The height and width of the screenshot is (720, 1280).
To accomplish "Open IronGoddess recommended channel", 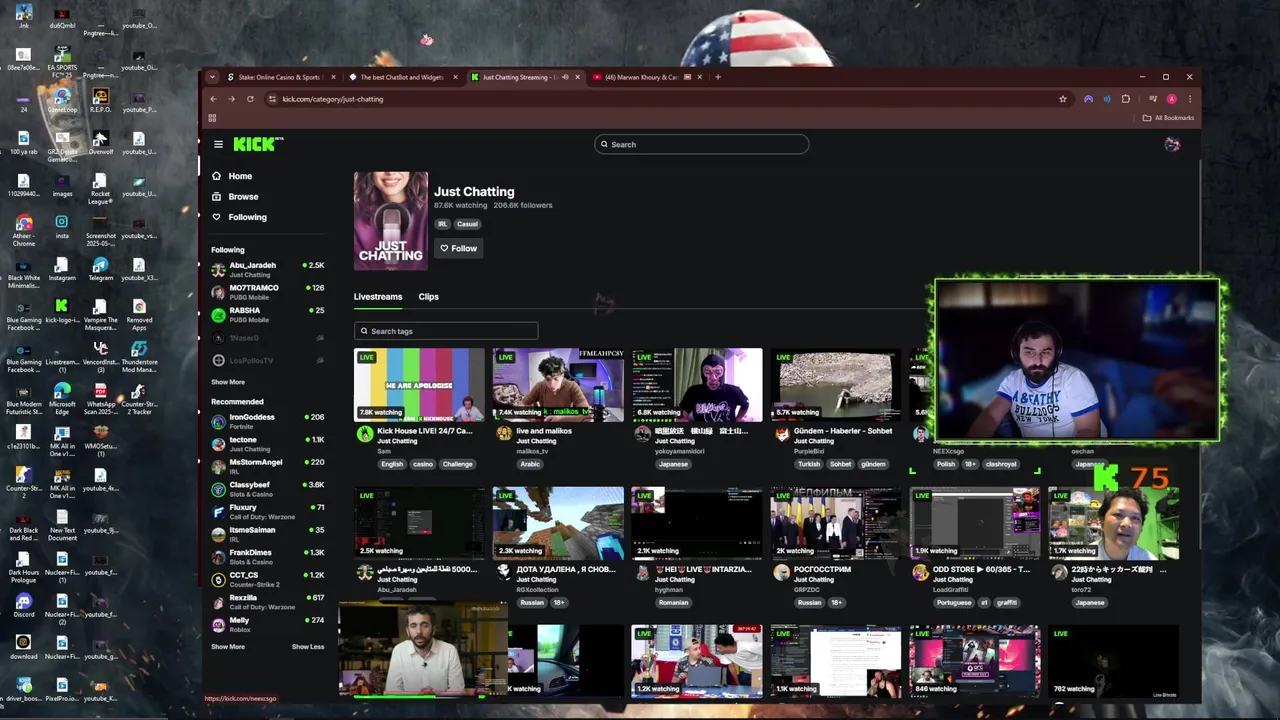I will point(268,421).
